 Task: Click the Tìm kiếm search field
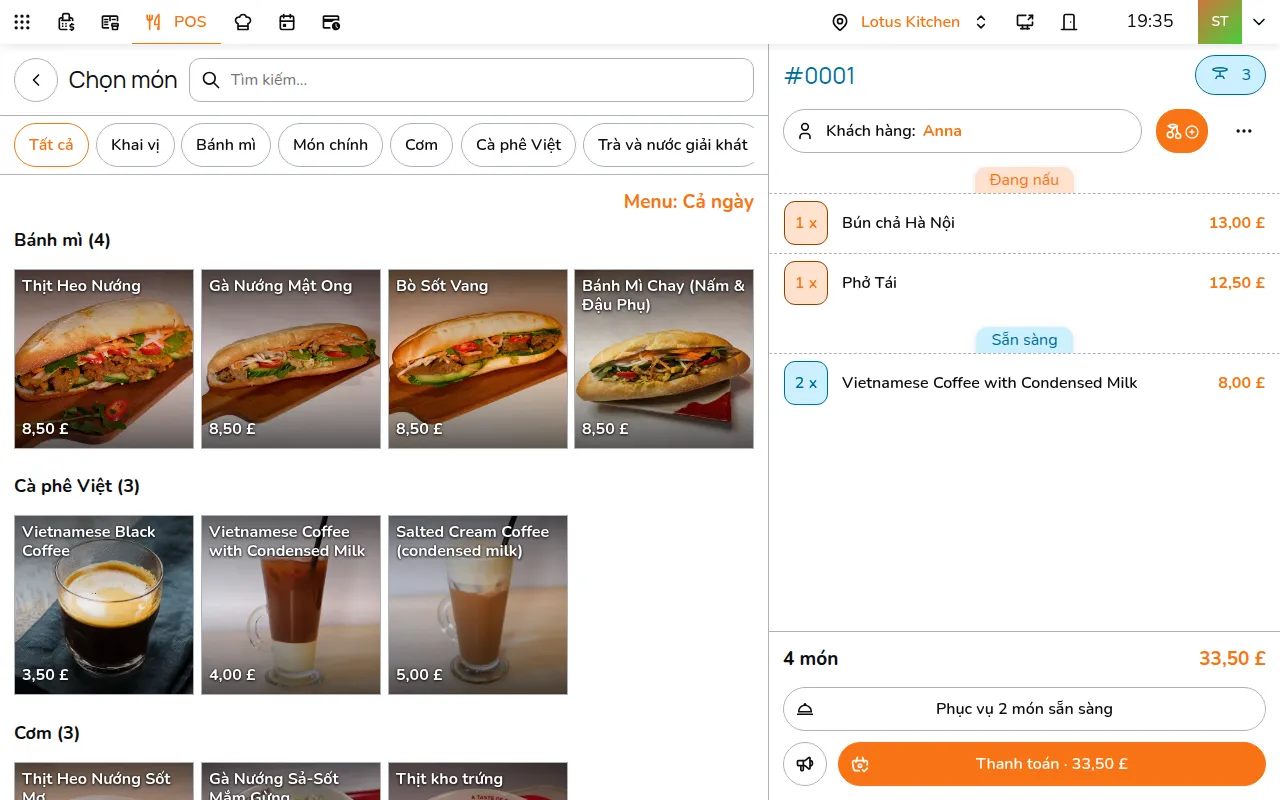471,80
